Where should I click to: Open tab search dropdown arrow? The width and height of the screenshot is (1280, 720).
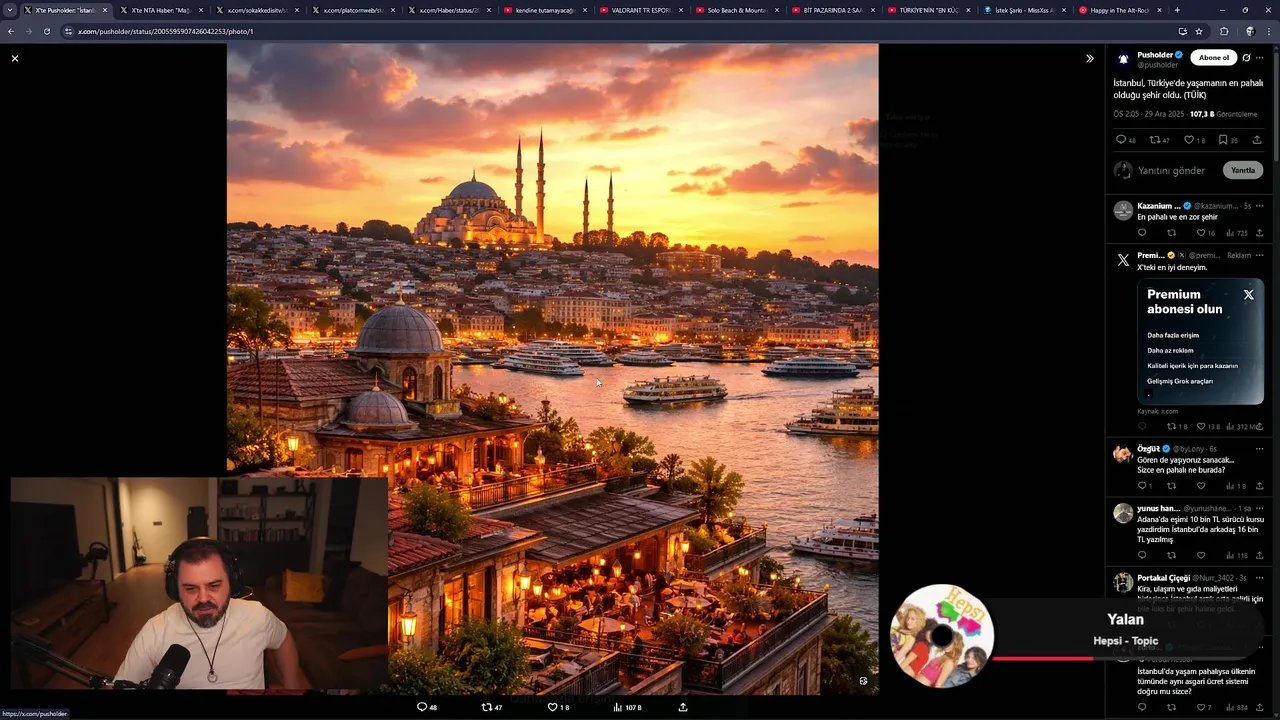(x=9, y=10)
